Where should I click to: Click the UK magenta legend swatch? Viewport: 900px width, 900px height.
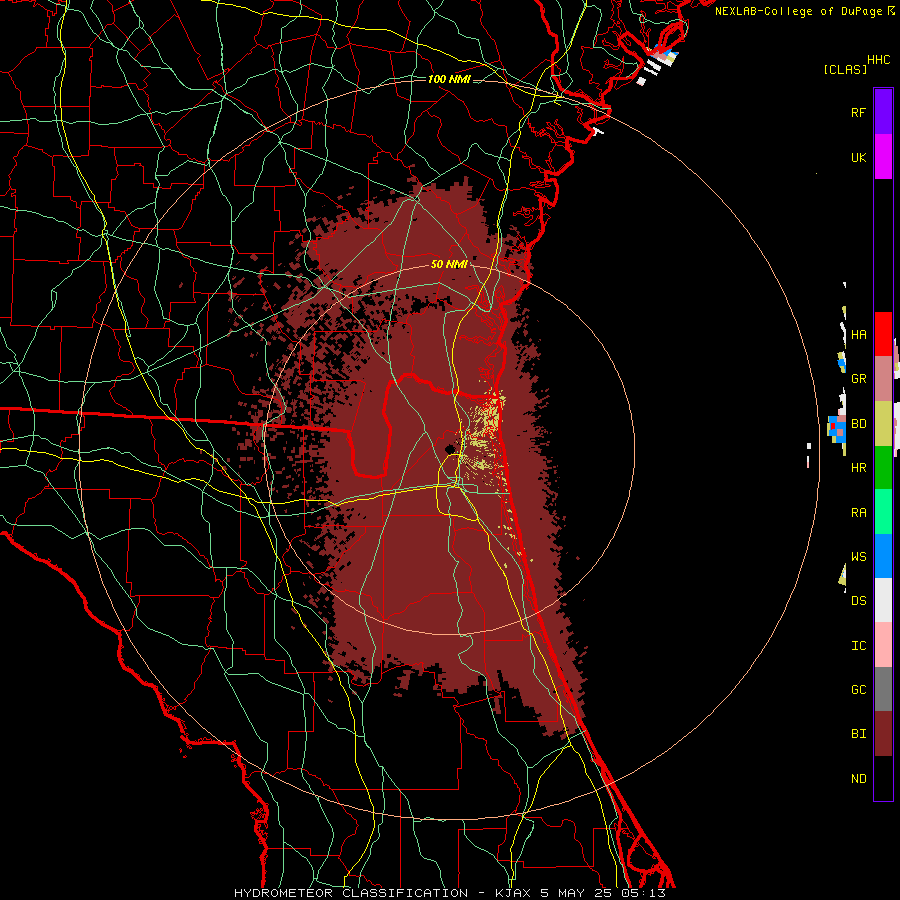click(x=883, y=156)
